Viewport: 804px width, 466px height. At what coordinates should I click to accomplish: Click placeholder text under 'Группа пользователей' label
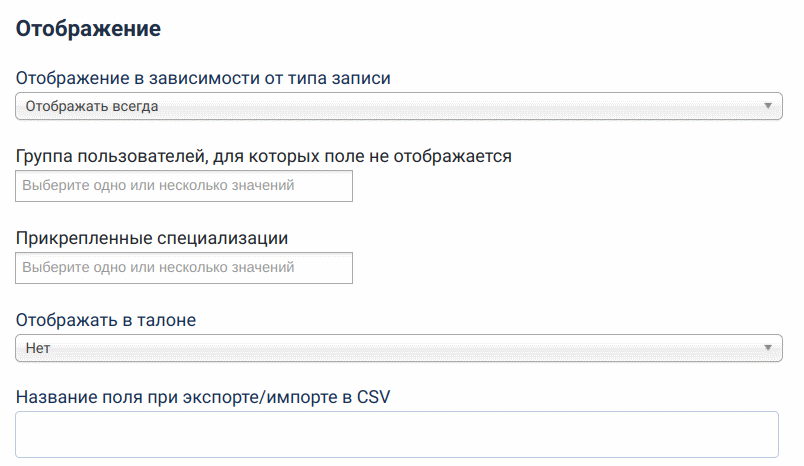tap(158, 186)
